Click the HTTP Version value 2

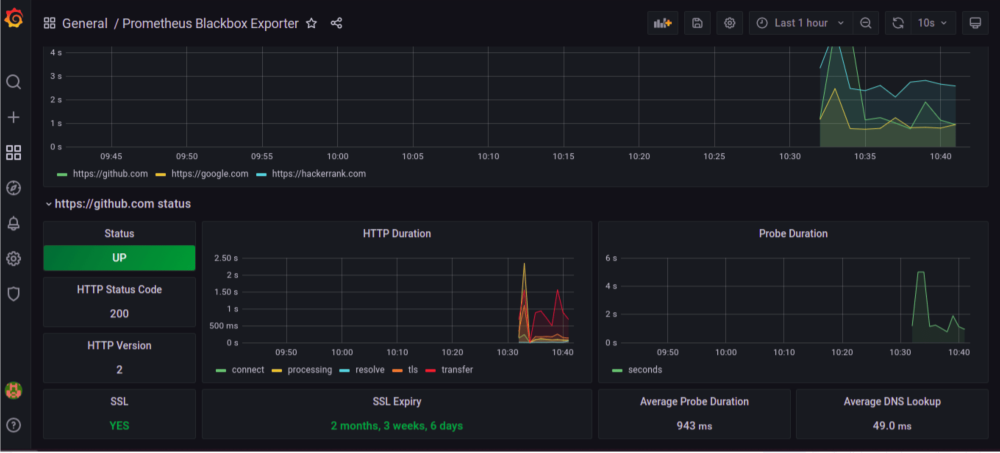119,370
